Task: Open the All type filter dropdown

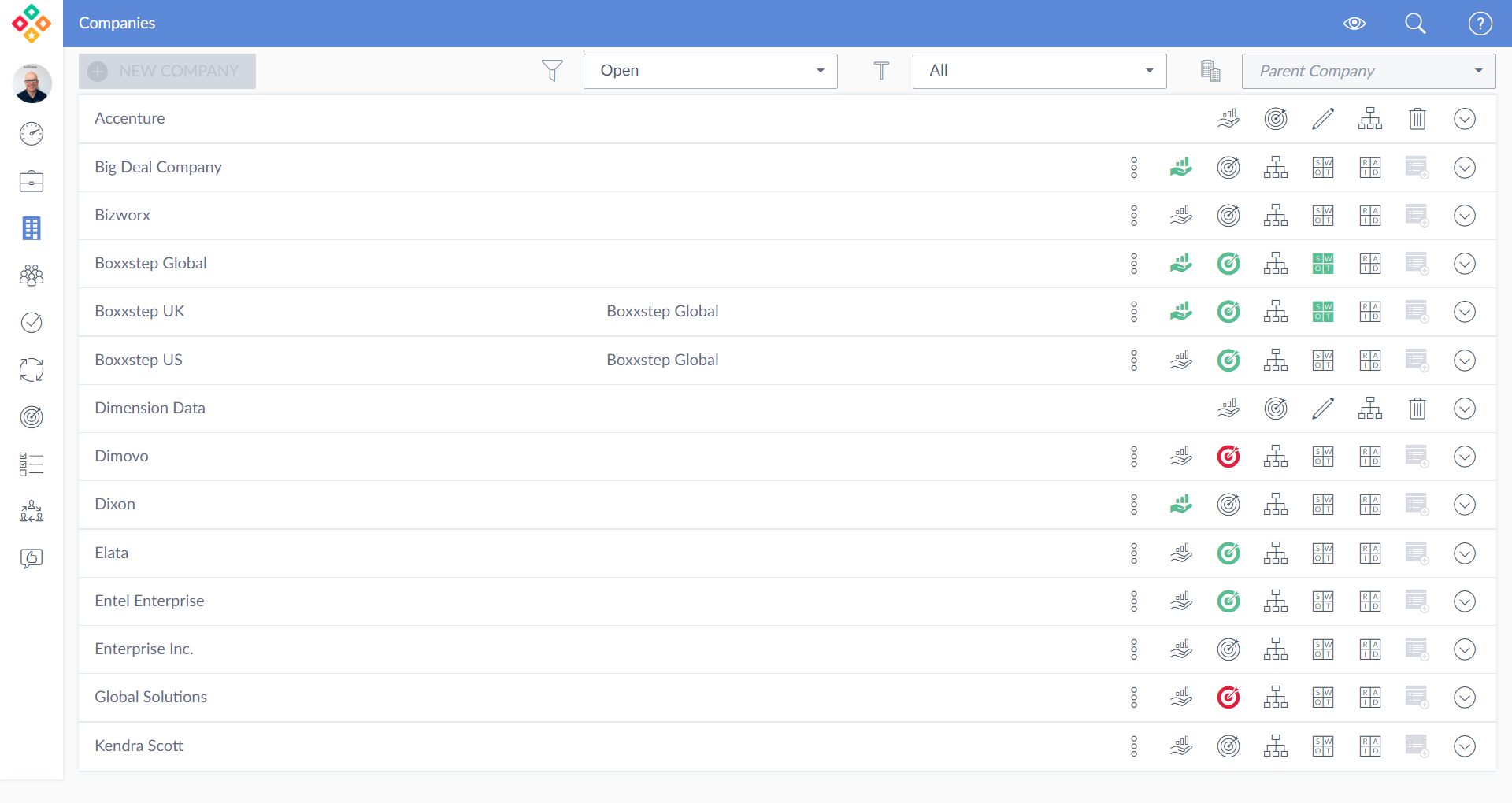Action: (1039, 71)
